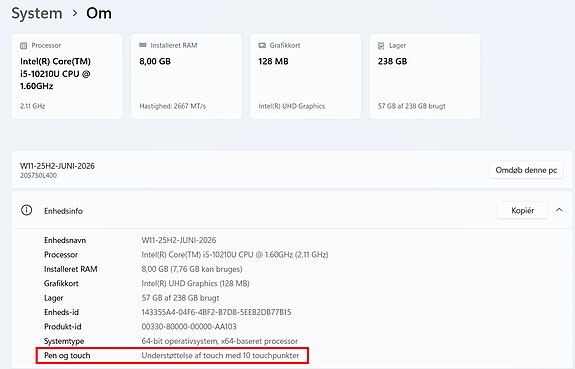Click the Grafikkort display icon
Screen dimensions: 575x369
[x=262, y=45]
